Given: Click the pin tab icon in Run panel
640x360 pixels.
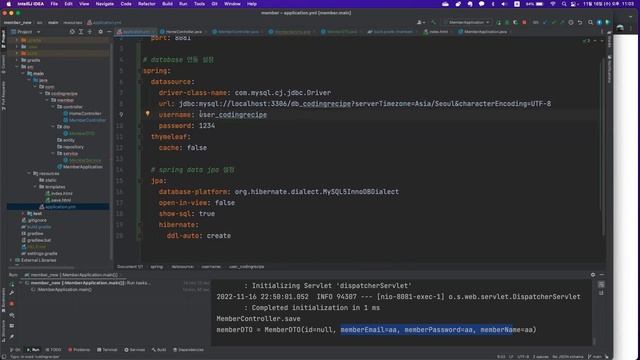Looking at the screenshot, I should tap(12, 337).
